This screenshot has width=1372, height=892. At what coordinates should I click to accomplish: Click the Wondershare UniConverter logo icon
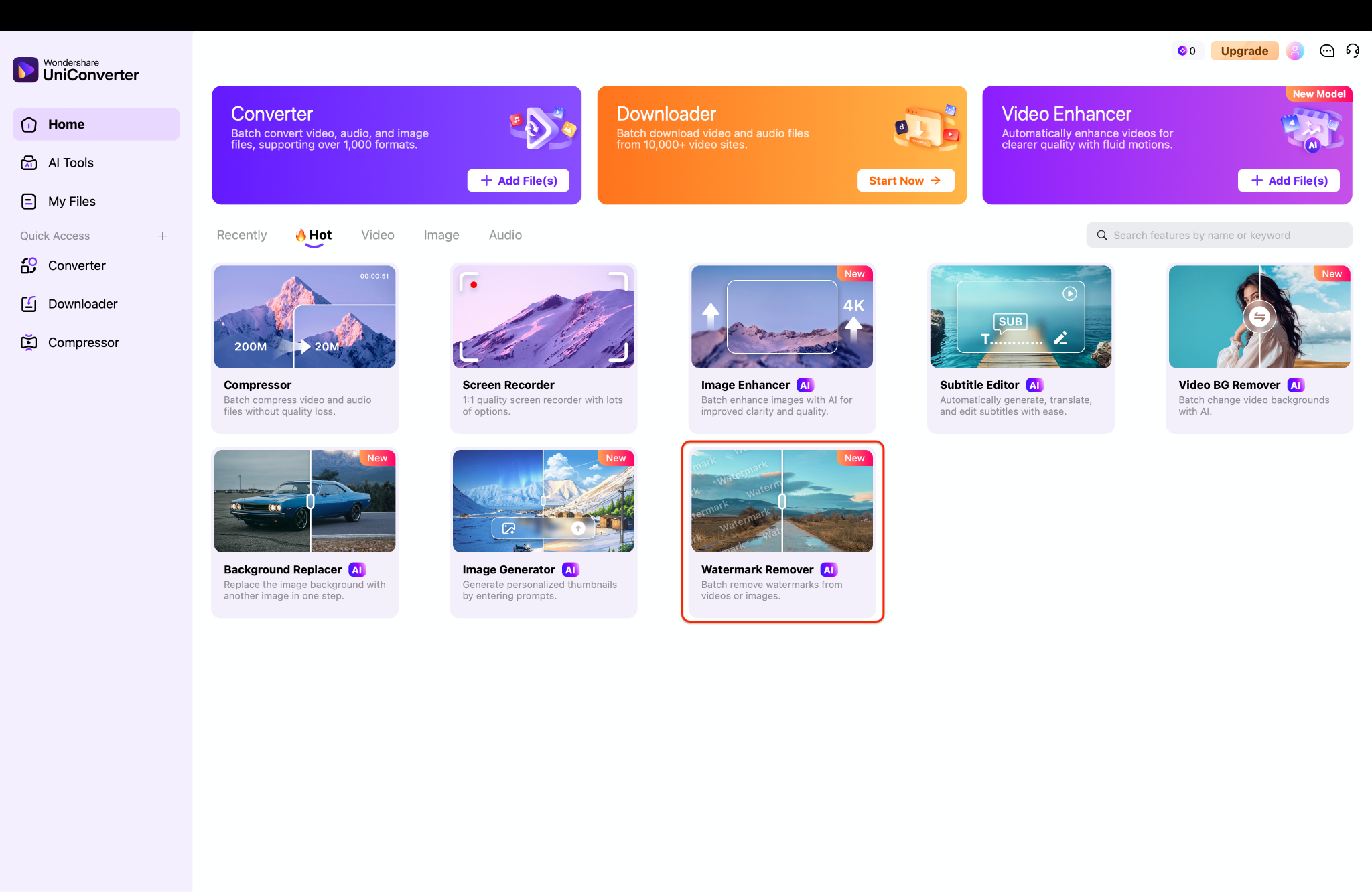pyautogui.click(x=25, y=70)
